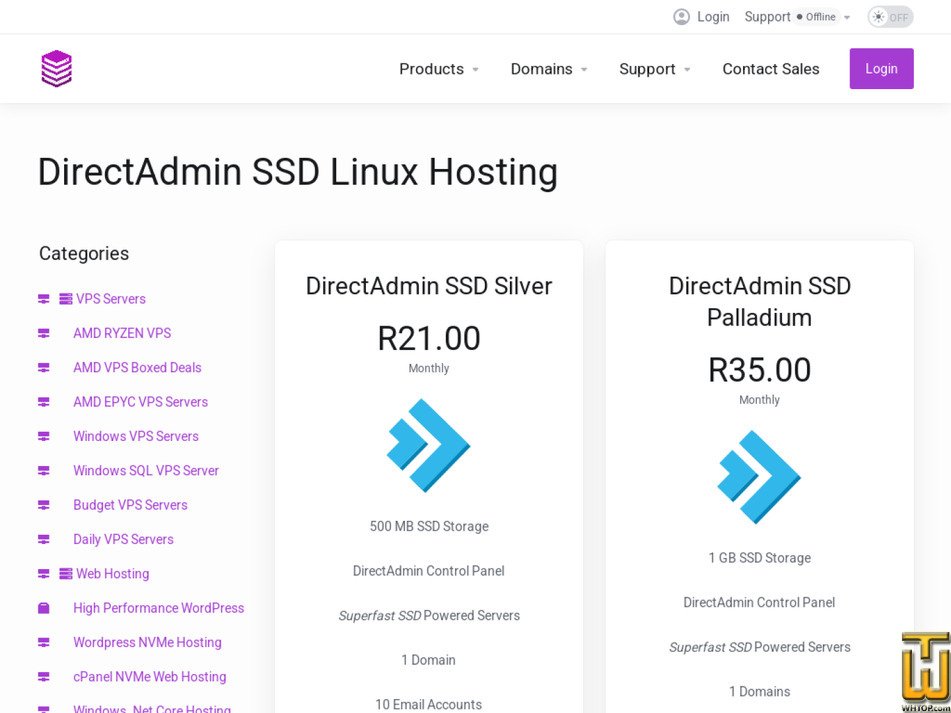Click the 1 GB SSD Storage feature
951x713 pixels.
[x=759, y=558]
